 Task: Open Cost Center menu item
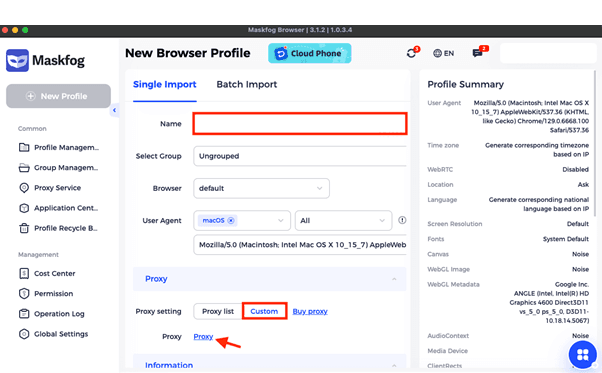[47, 274]
